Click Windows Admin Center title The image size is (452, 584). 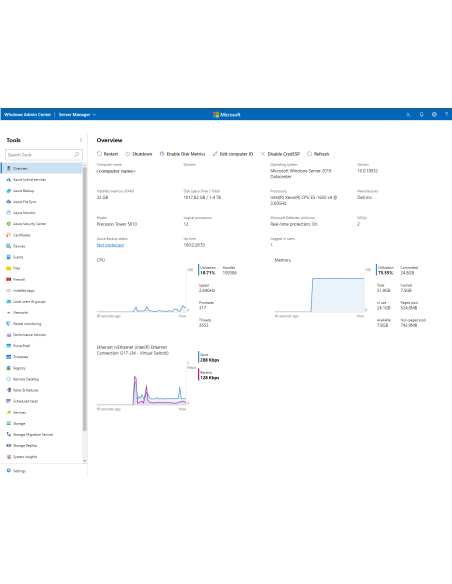[x=28, y=115]
